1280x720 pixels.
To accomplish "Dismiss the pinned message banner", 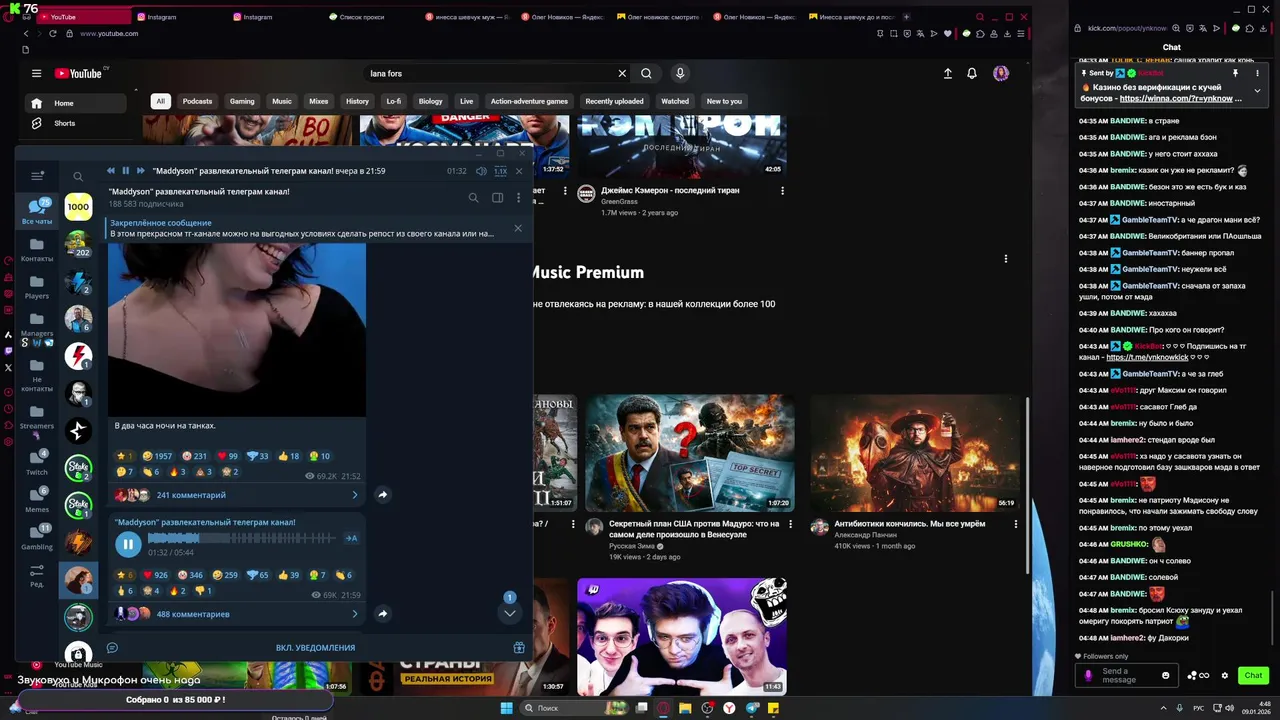I will pyautogui.click(x=518, y=228).
